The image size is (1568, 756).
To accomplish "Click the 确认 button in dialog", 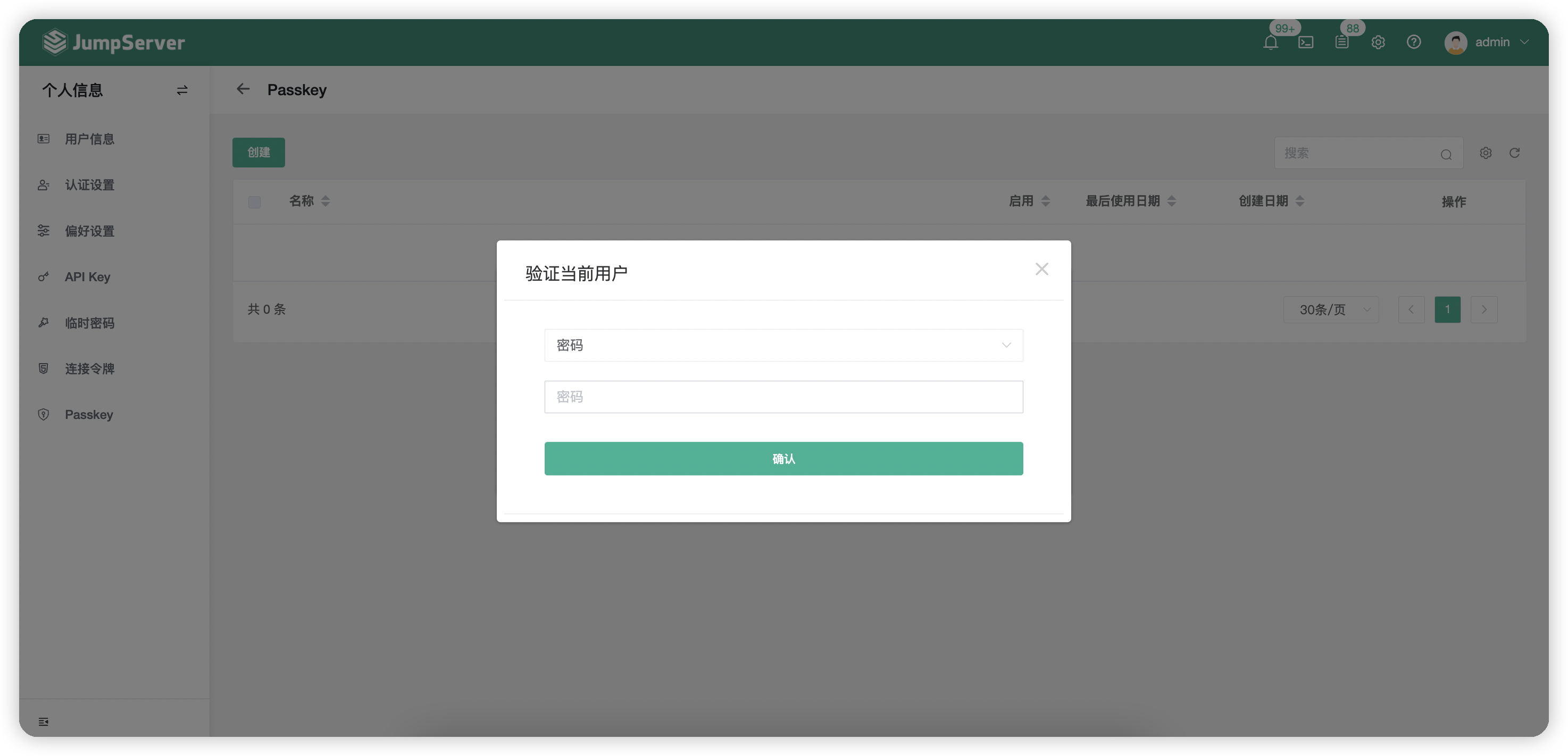I will coord(783,459).
